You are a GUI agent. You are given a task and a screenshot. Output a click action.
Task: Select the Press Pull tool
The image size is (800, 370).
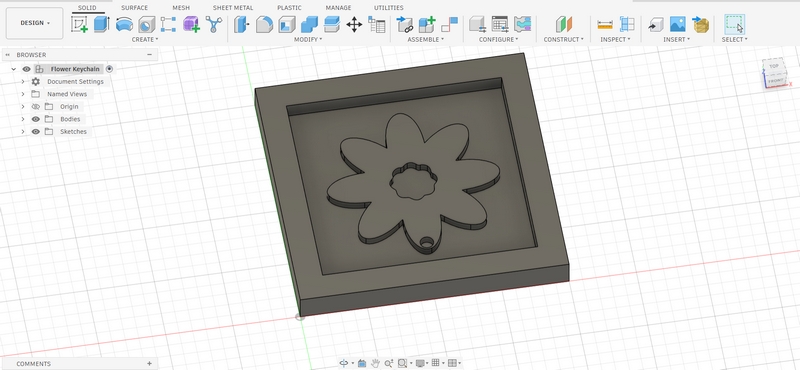241,24
